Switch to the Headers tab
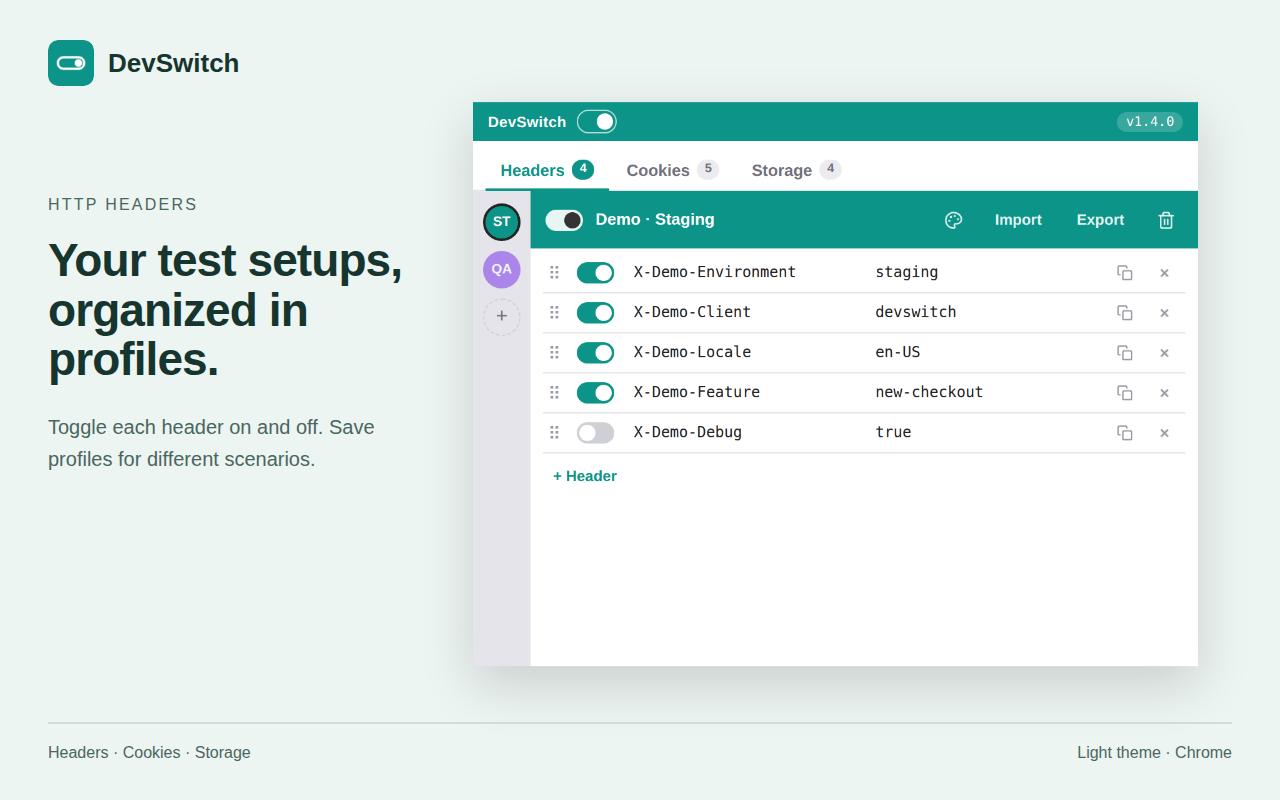The image size is (1280, 800). point(547,170)
